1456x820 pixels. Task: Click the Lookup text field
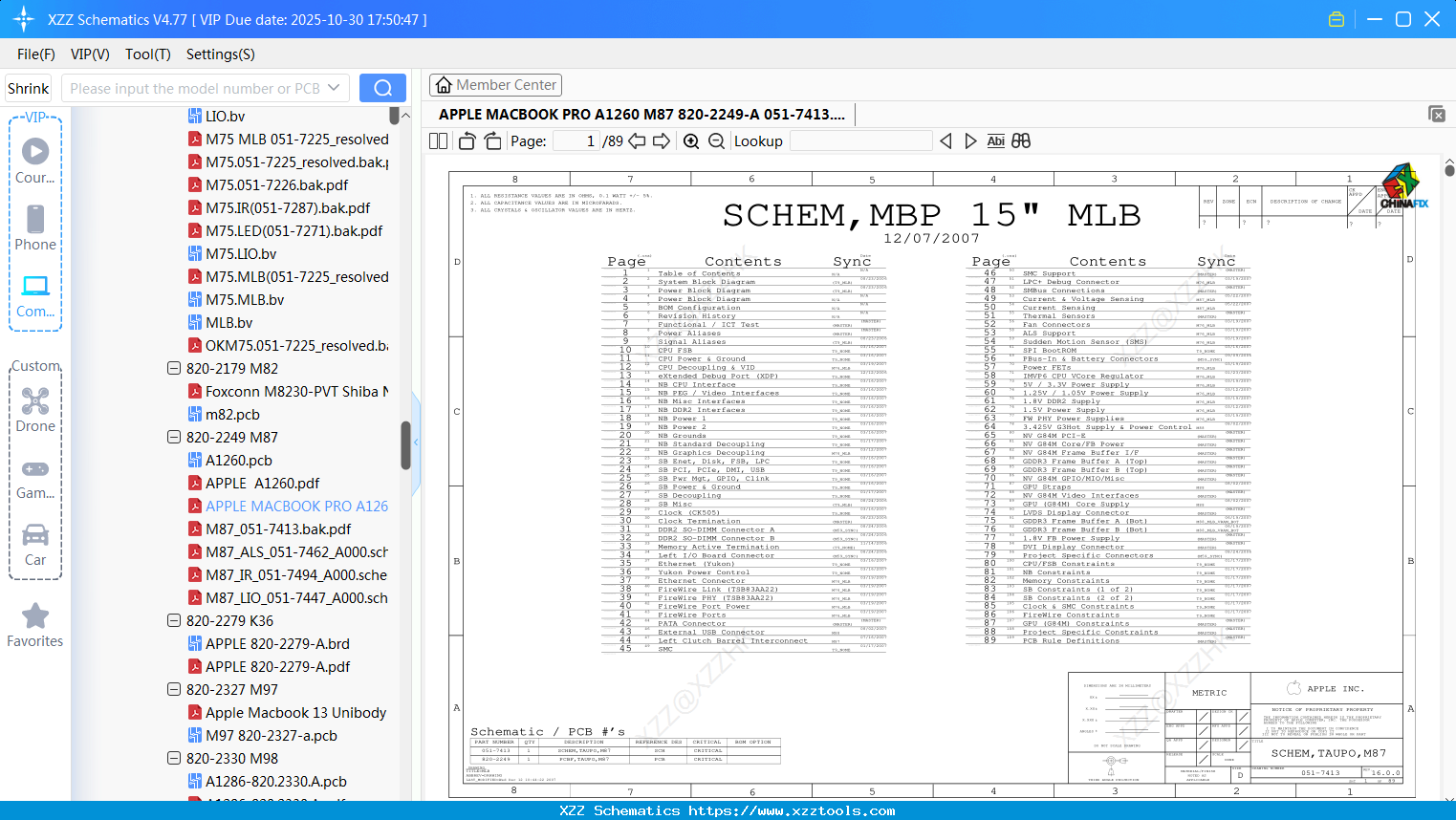tap(860, 140)
